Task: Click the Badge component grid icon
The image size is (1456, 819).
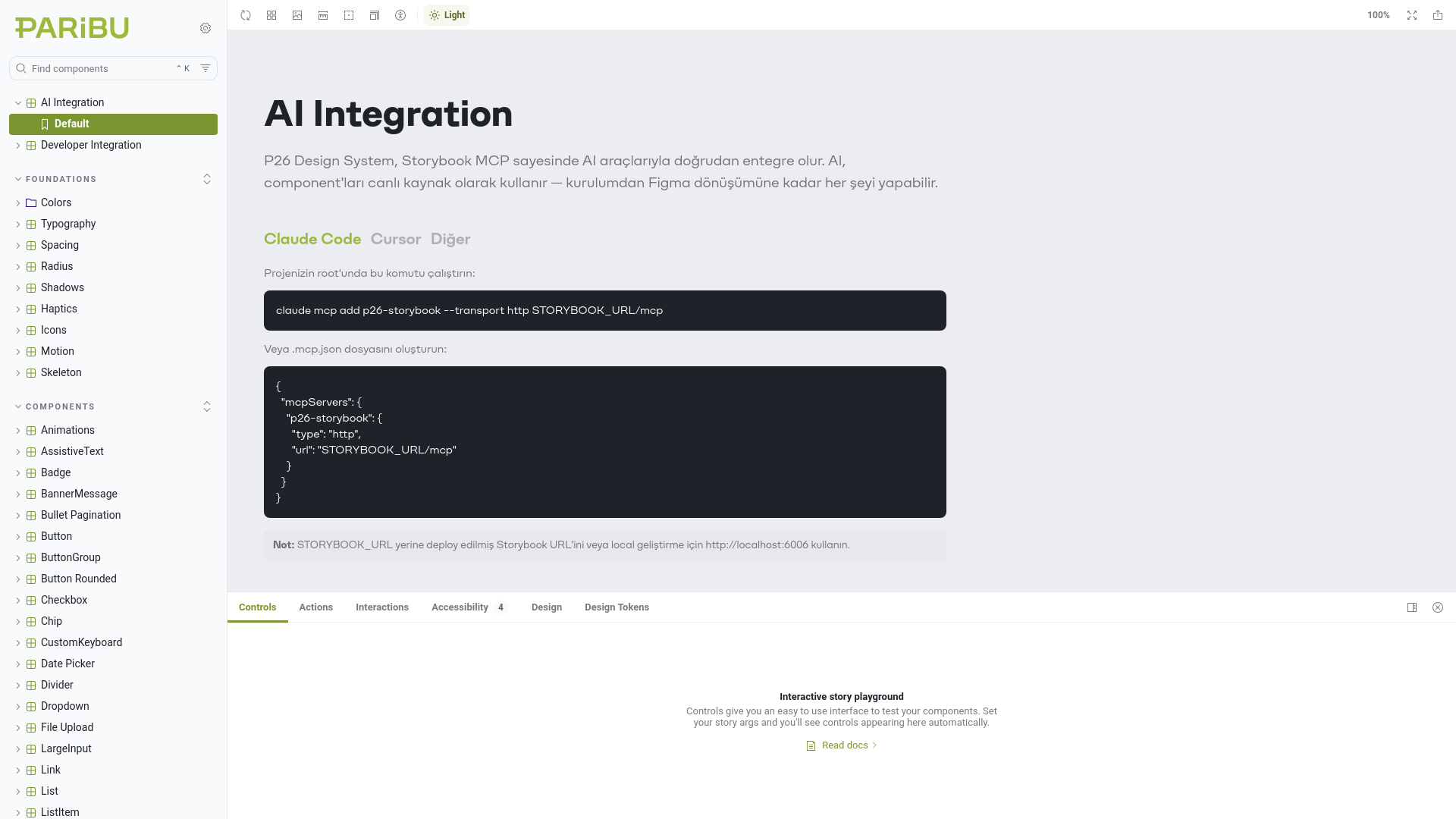Action: coord(31,472)
